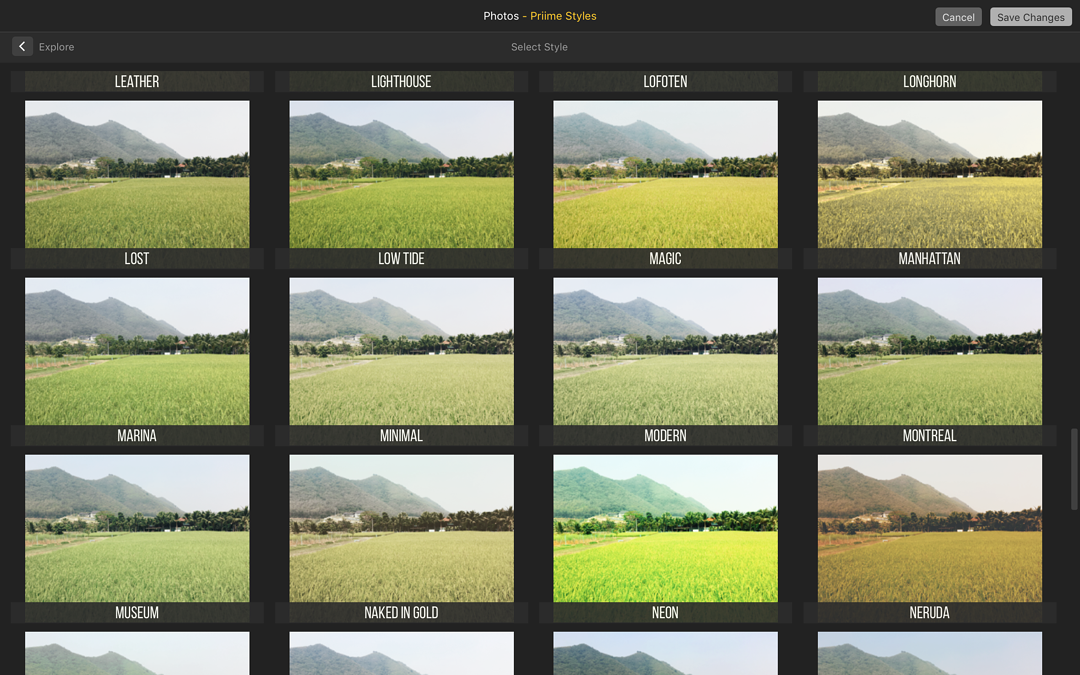Screen dimensions: 1080x675
Task: Choose the Low Tide style preview
Action: [402, 174]
